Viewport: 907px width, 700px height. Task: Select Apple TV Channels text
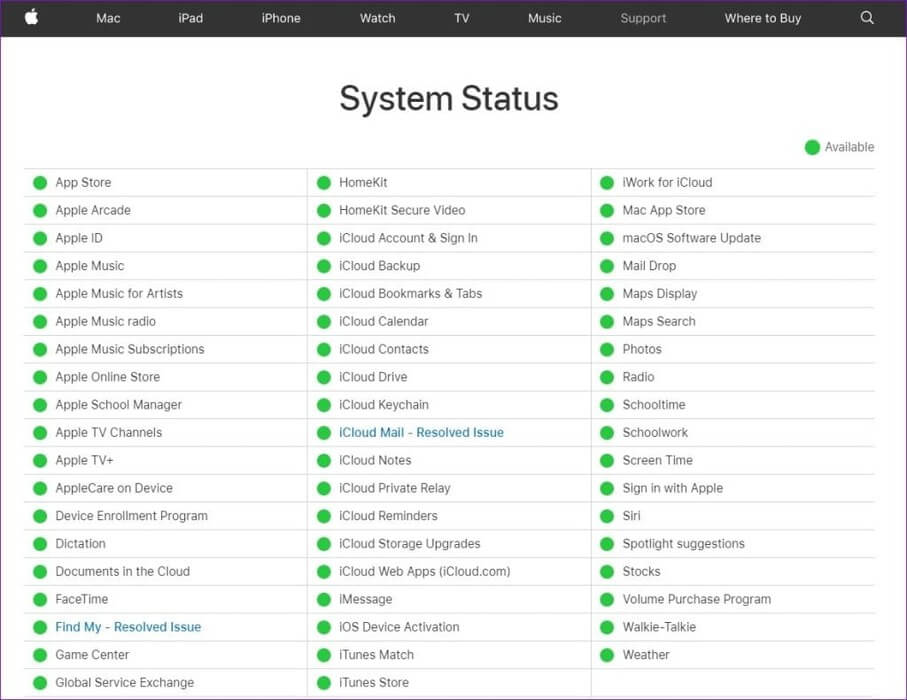(x=108, y=433)
